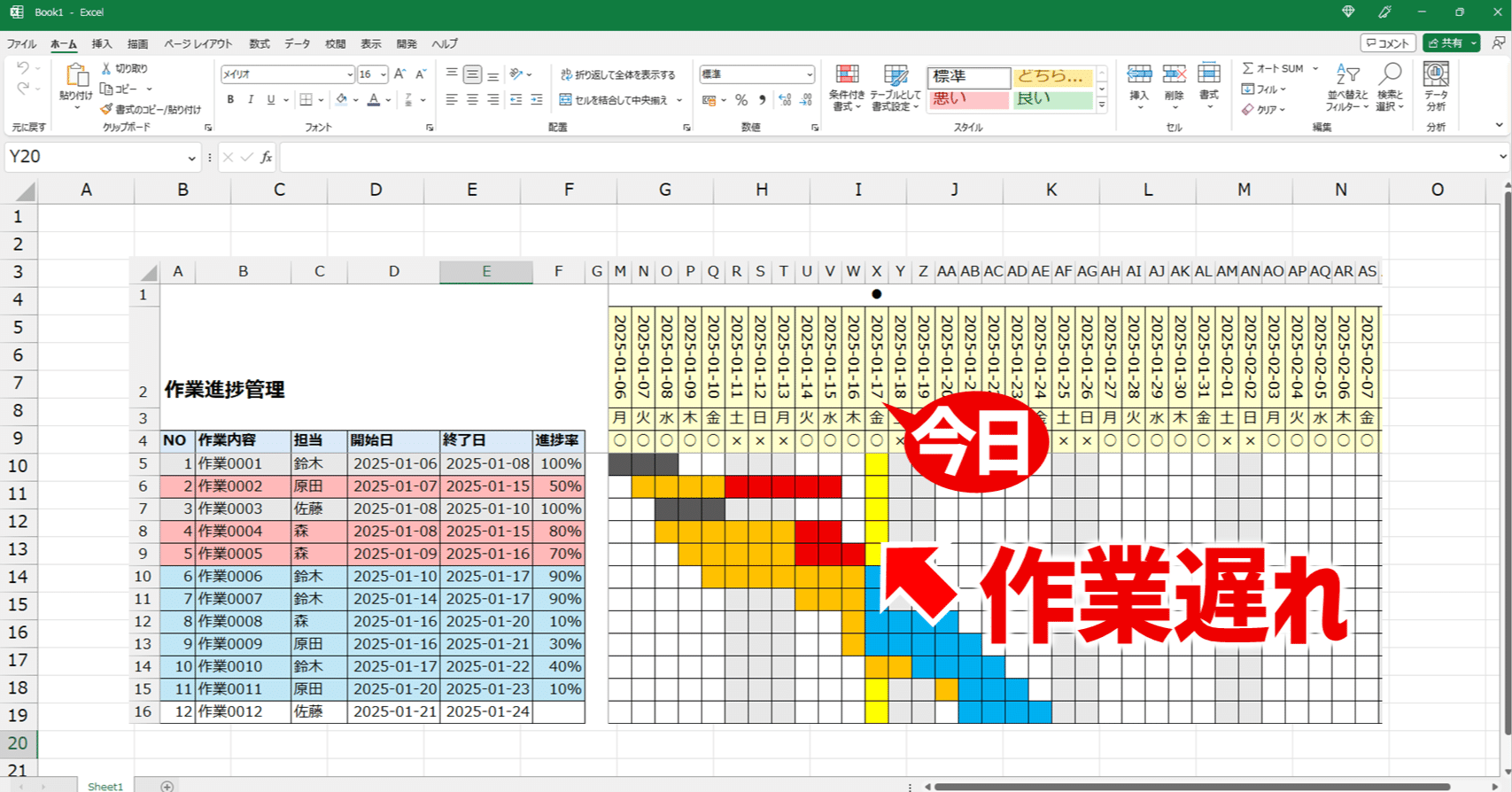Toggle italic formatting
This screenshot has height=792, width=1512.
[251, 100]
